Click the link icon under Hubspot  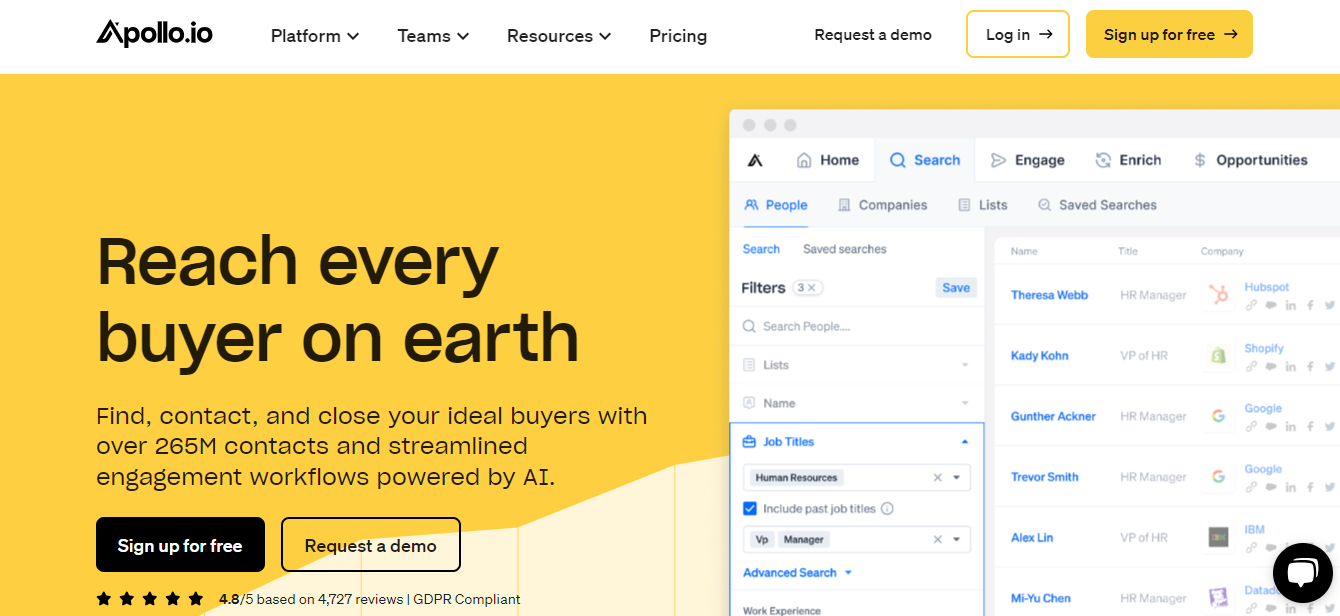(x=1251, y=305)
